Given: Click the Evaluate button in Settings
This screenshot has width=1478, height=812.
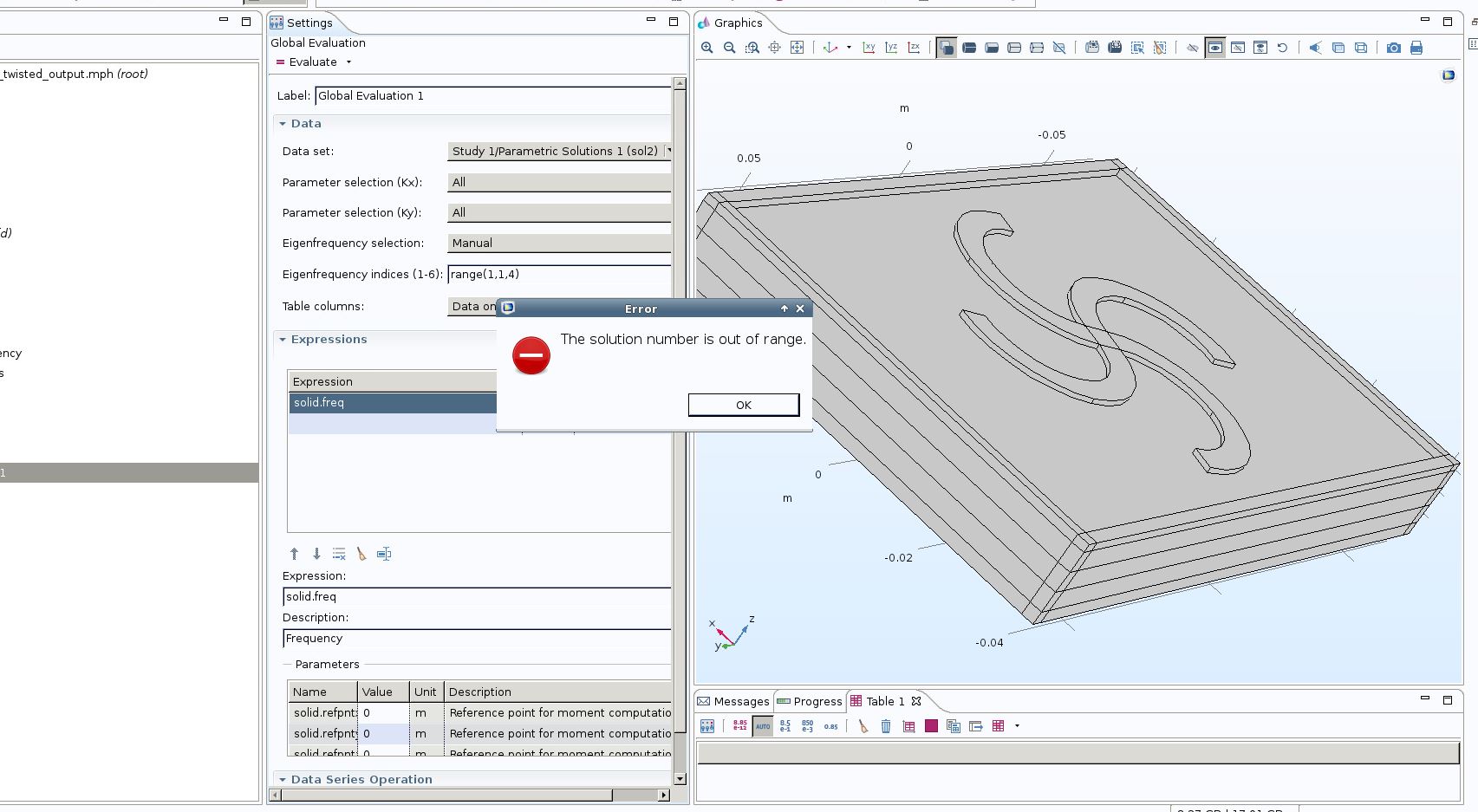Looking at the screenshot, I should (x=307, y=62).
